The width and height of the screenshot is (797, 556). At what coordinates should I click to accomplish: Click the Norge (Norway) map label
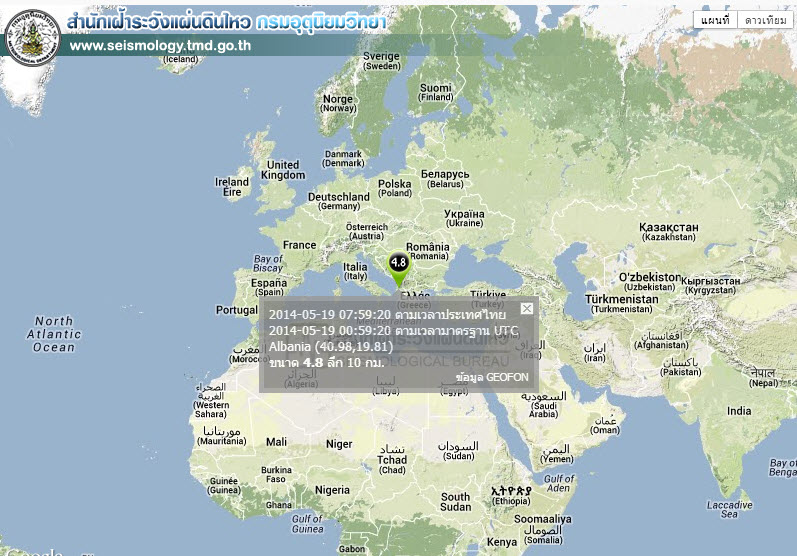click(338, 103)
